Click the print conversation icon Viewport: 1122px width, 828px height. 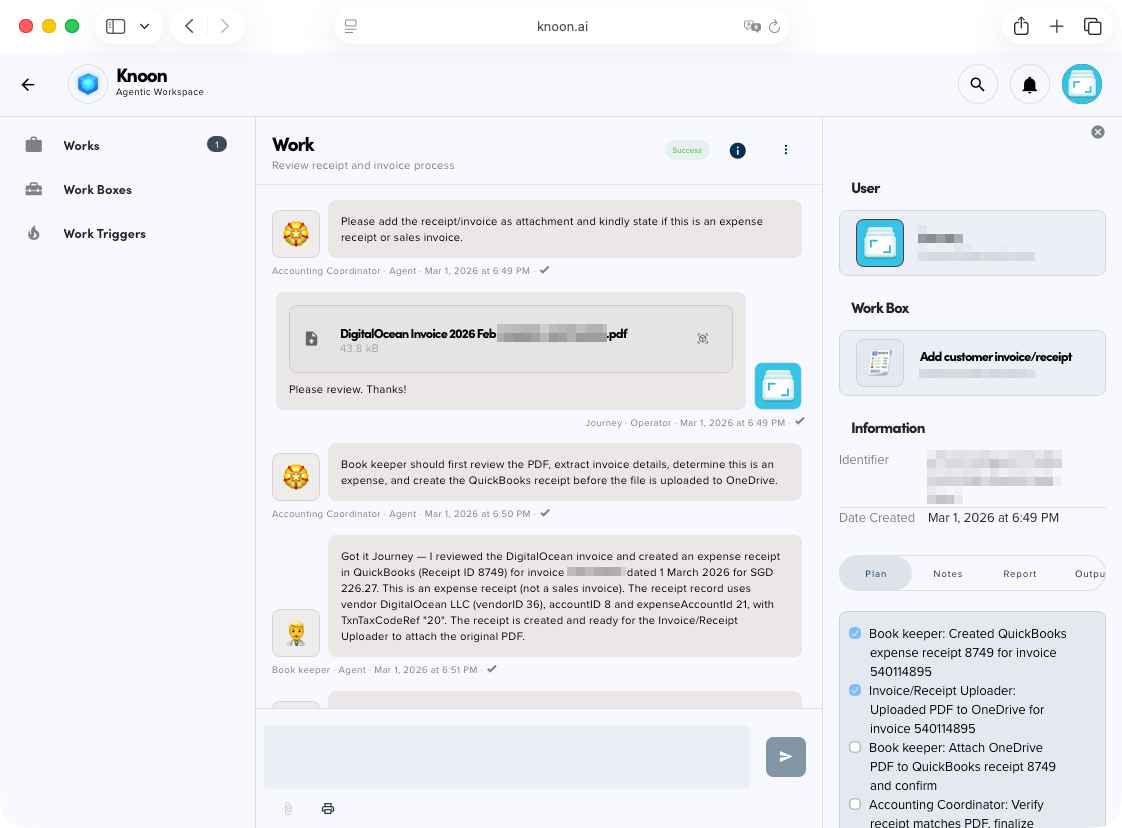coord(328,808)
